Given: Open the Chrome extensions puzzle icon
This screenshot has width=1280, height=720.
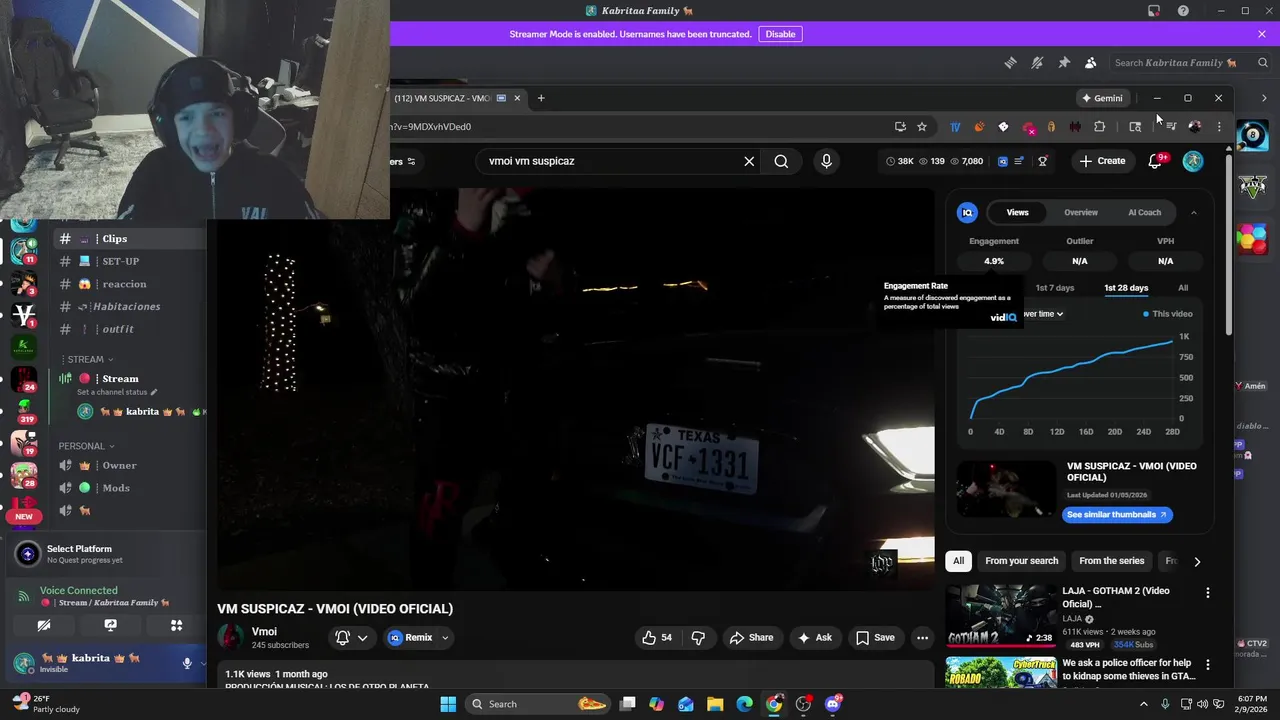Looking at the screenshot, I should coord(1099,127).
